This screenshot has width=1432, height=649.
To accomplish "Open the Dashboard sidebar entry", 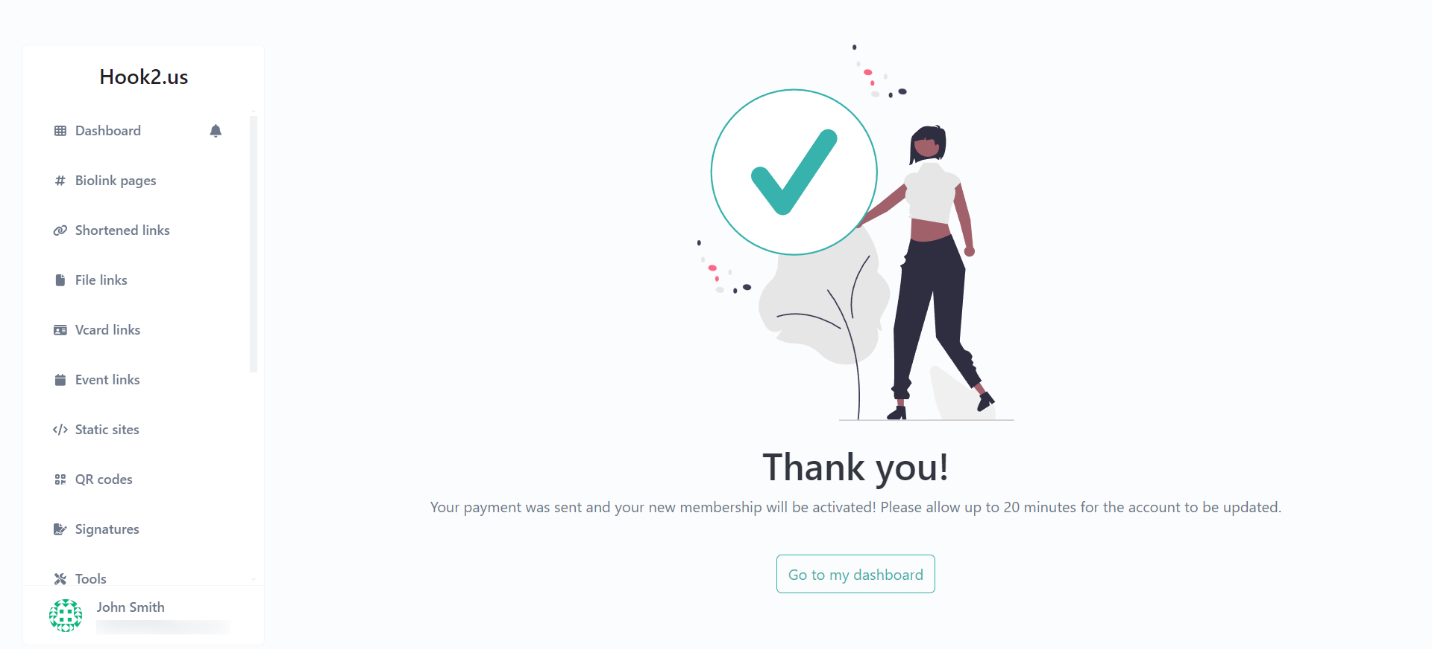I will coord(107,130).
